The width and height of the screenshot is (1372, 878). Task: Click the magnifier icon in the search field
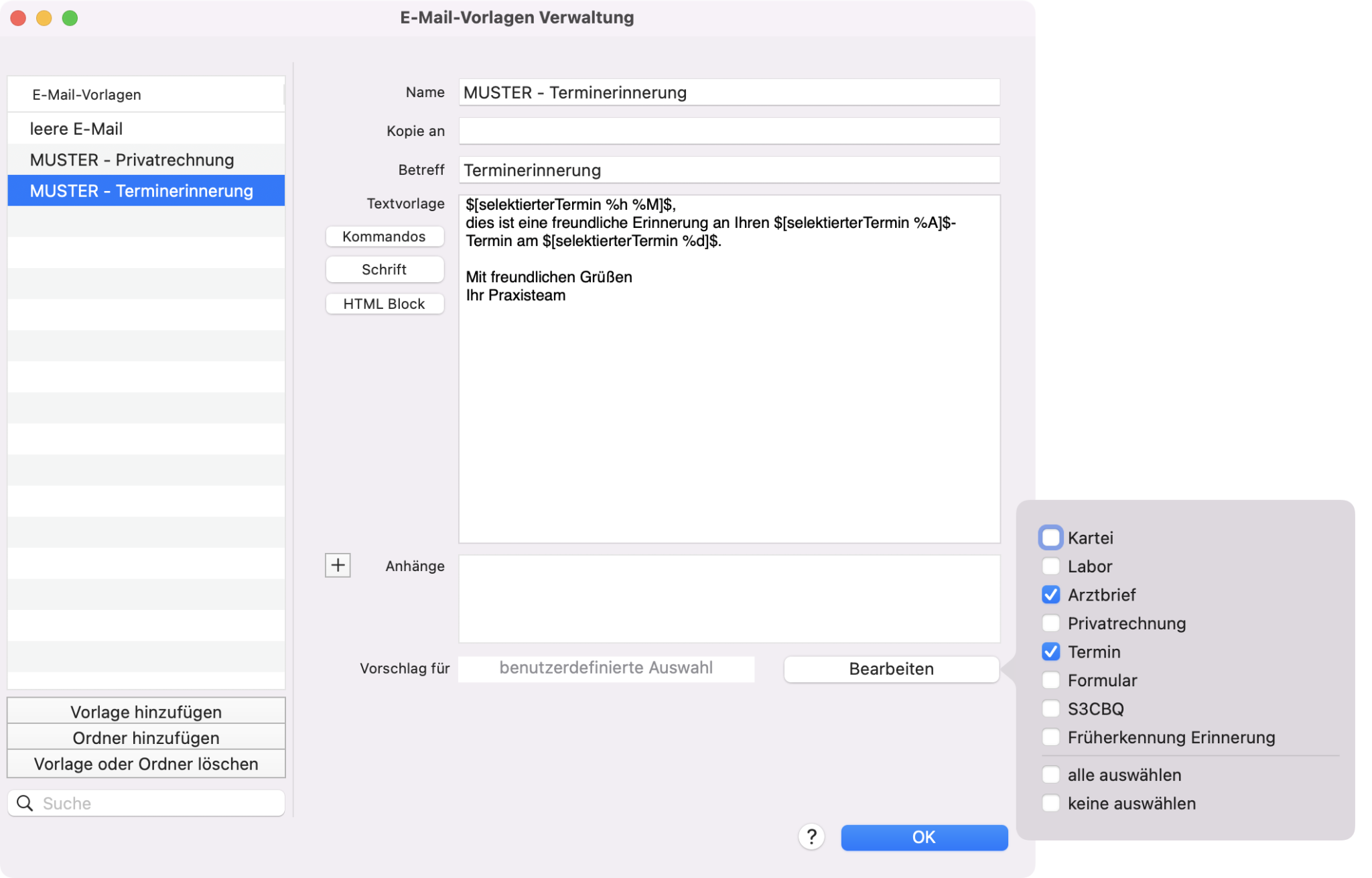[25, 803]
